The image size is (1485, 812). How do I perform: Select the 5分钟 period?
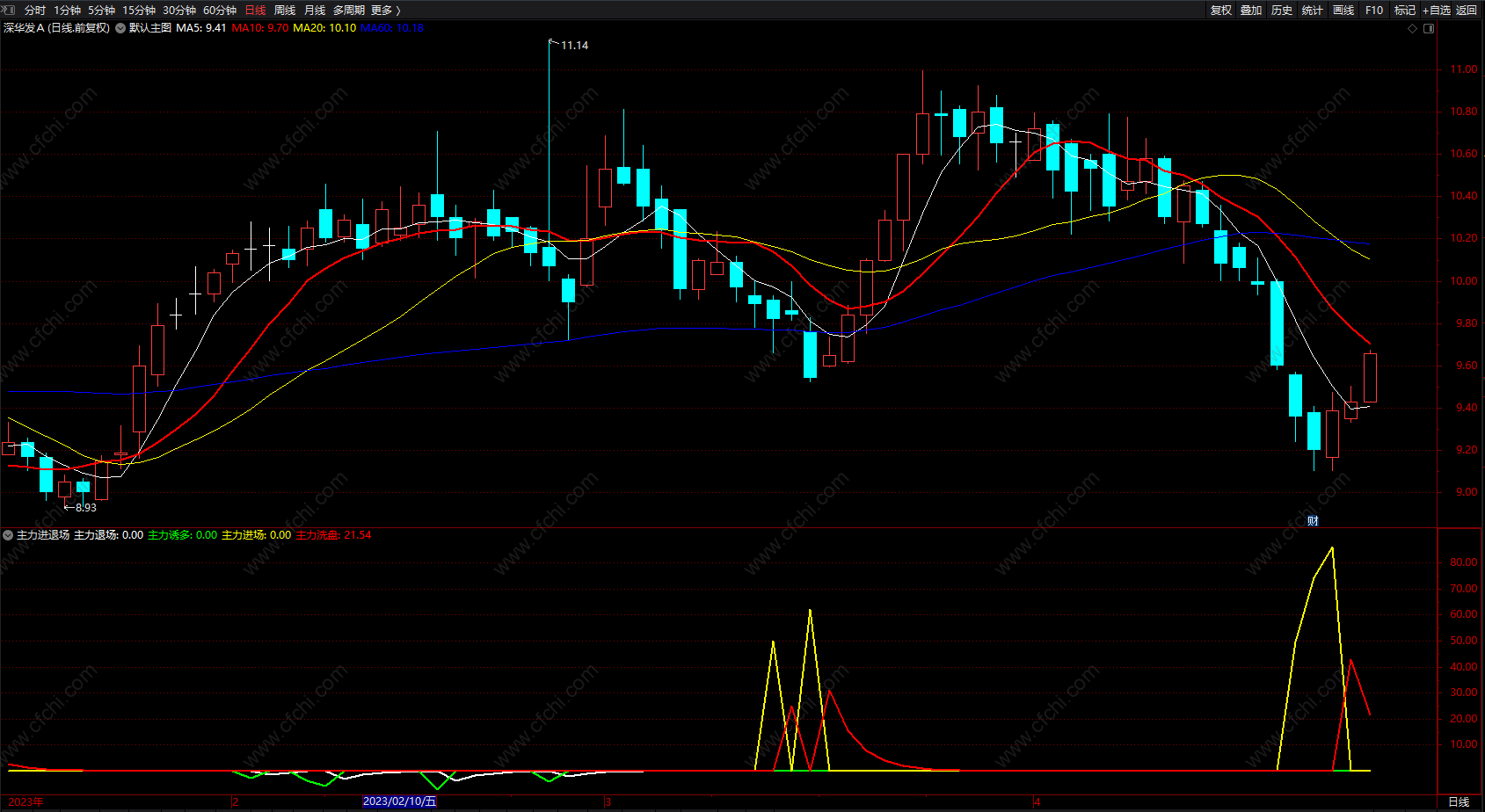[101, 11]
